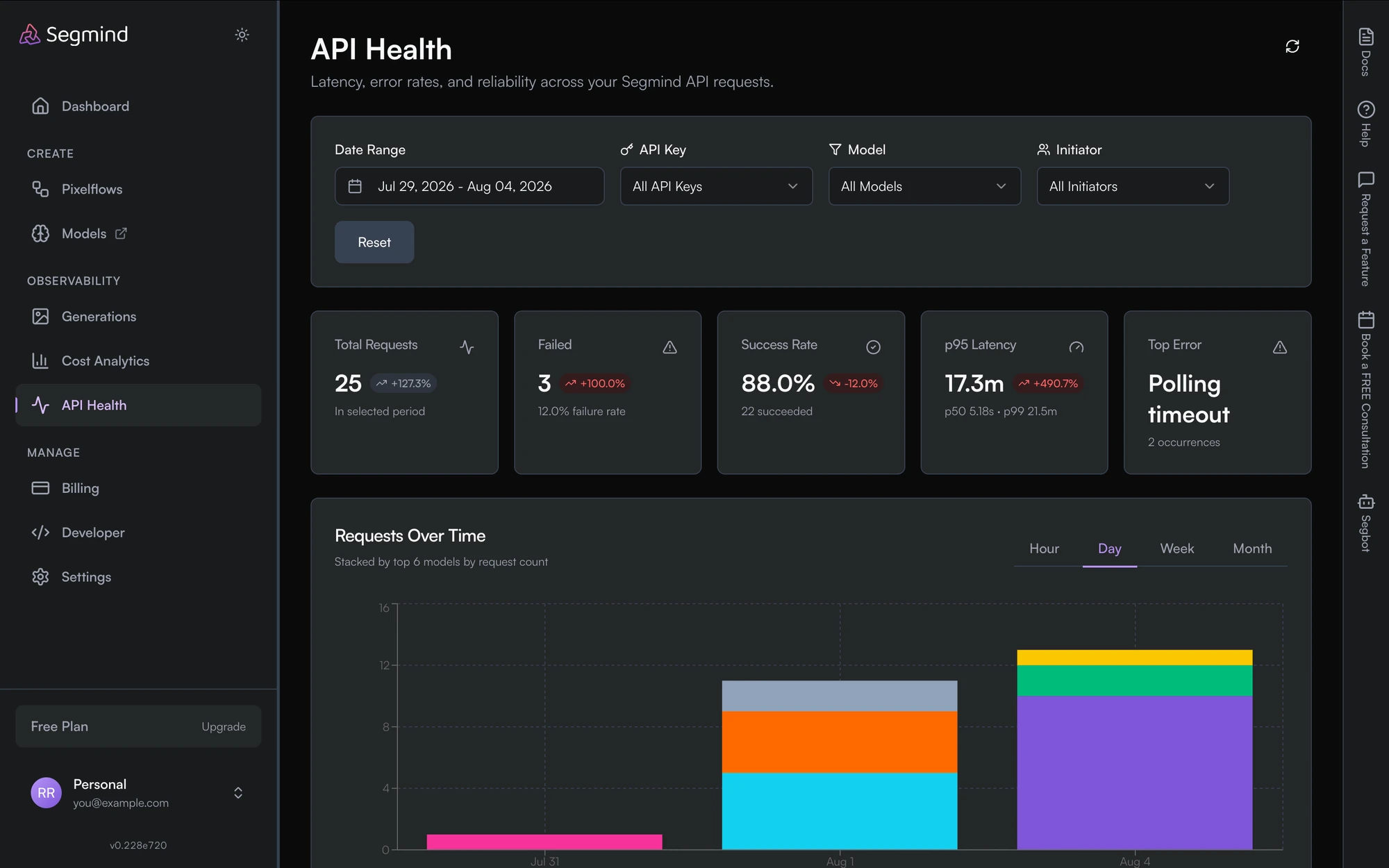Click the yellow Aug 4 bar segment
The height and width of the screenshot is (868, 1389).
[x=1135, y=658]
